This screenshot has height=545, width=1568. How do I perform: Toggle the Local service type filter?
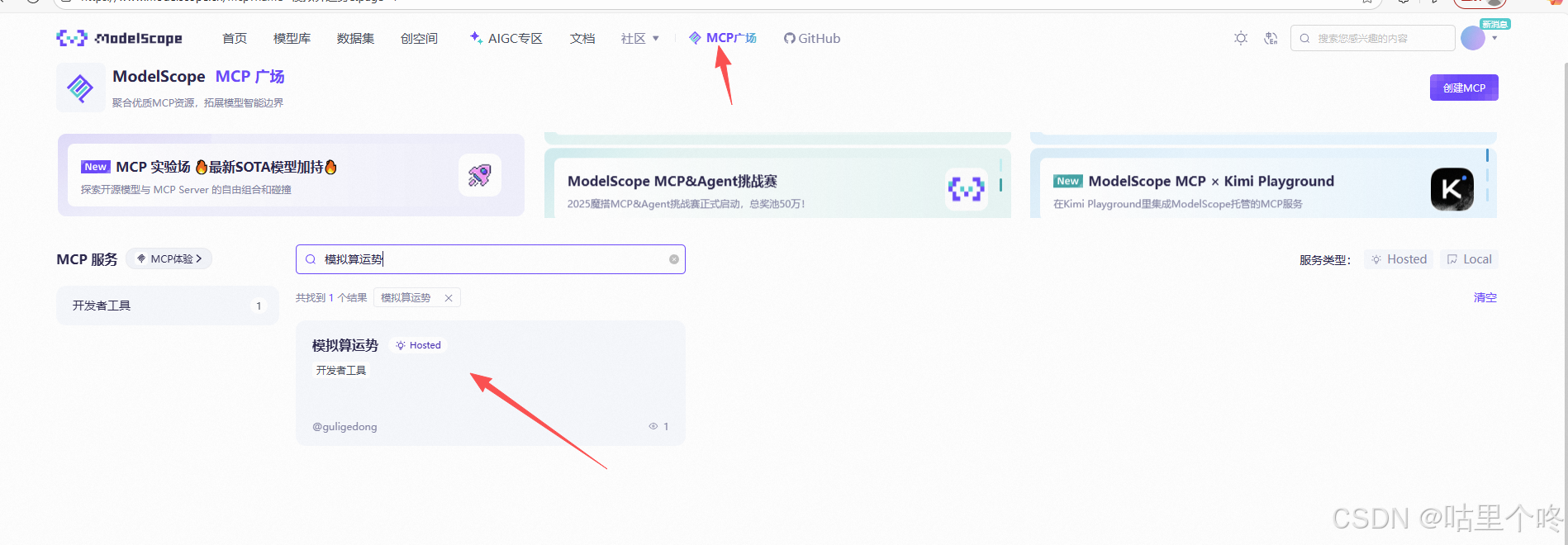click(x=1469, y=259)
